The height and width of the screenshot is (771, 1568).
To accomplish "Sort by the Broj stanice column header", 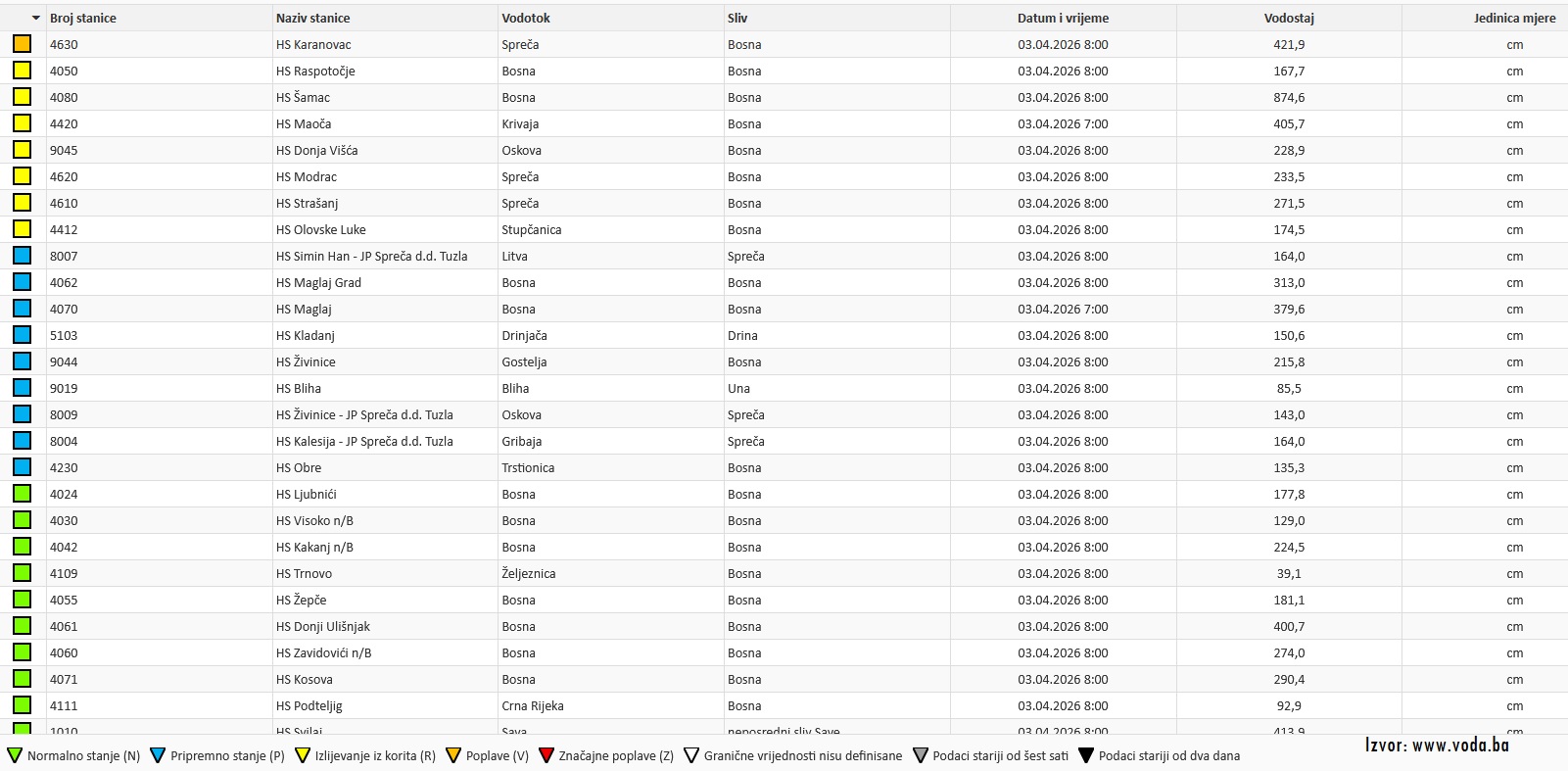I will (83, 18).
